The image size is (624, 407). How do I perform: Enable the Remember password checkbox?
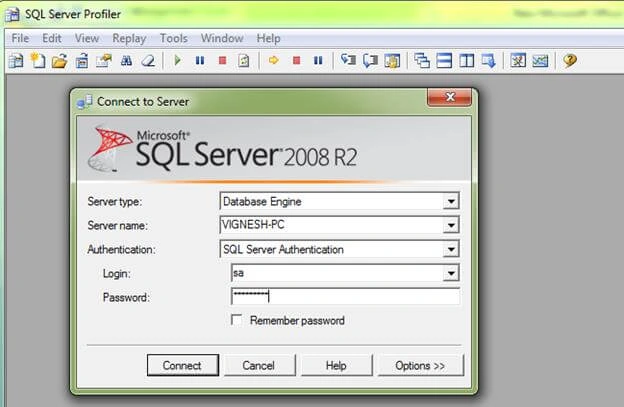click(236, 320)
